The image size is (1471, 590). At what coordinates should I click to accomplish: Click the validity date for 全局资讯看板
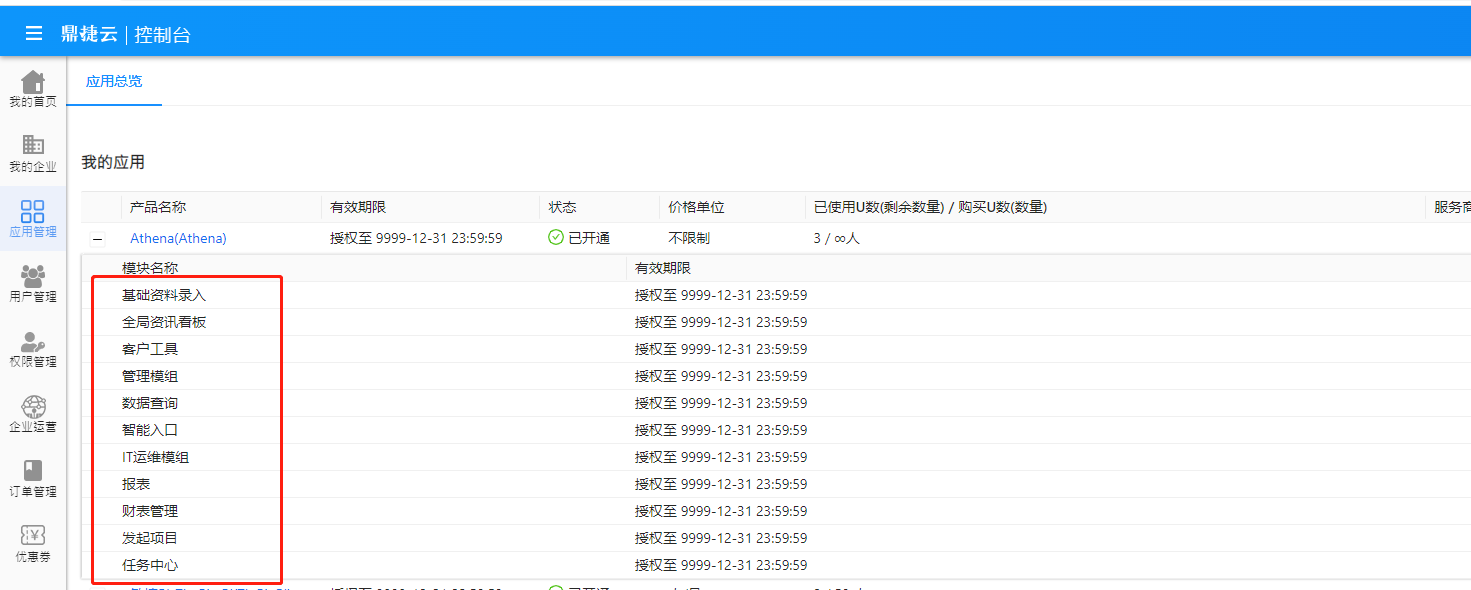click(x=721, y=322)
